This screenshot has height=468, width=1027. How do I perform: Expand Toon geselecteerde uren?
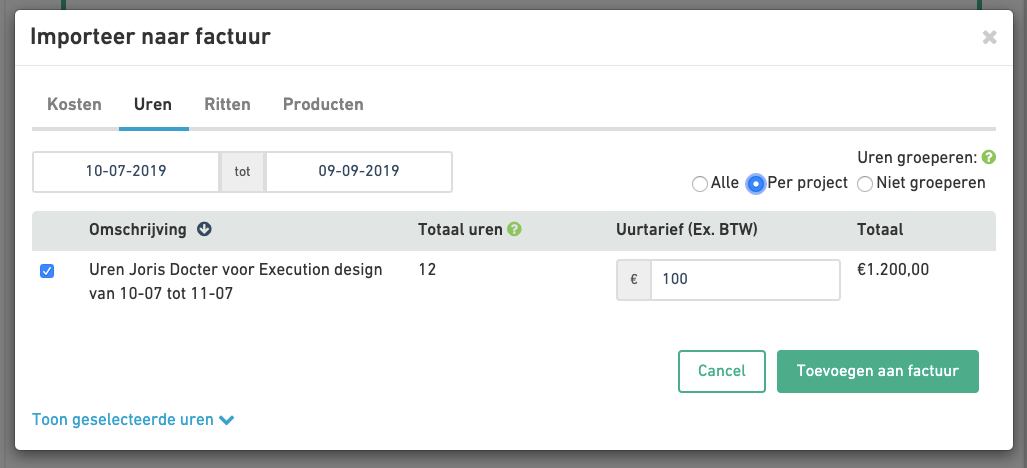tap(123, 420)
